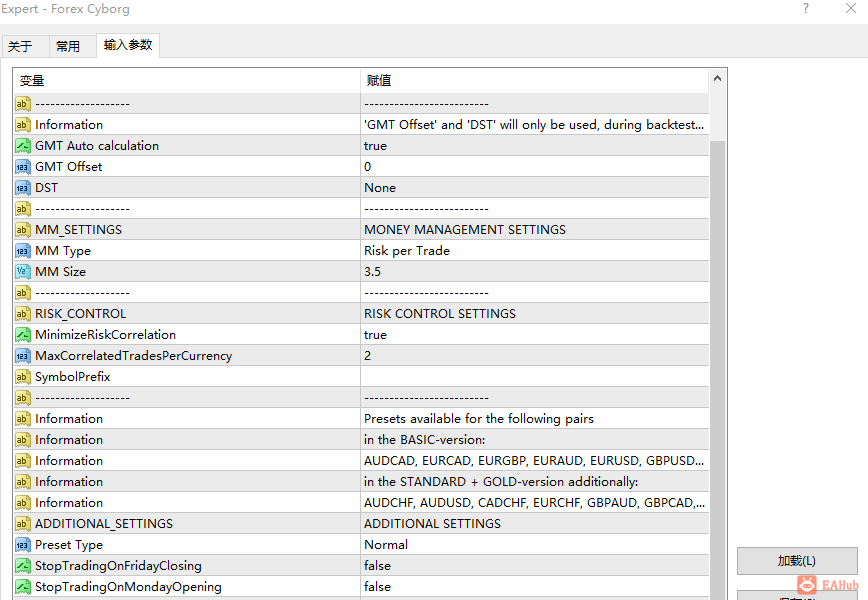Click the boolean icon beside StopTradingOnMondayOpening
The image size is (868, 600).
pyautogui.click(x=23, y=587)
